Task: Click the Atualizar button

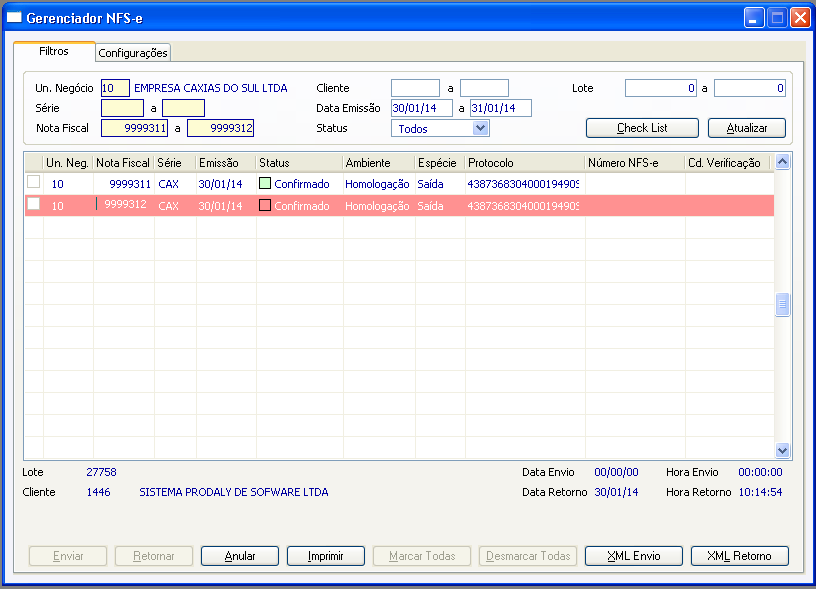Action: (x=747, y=128)
